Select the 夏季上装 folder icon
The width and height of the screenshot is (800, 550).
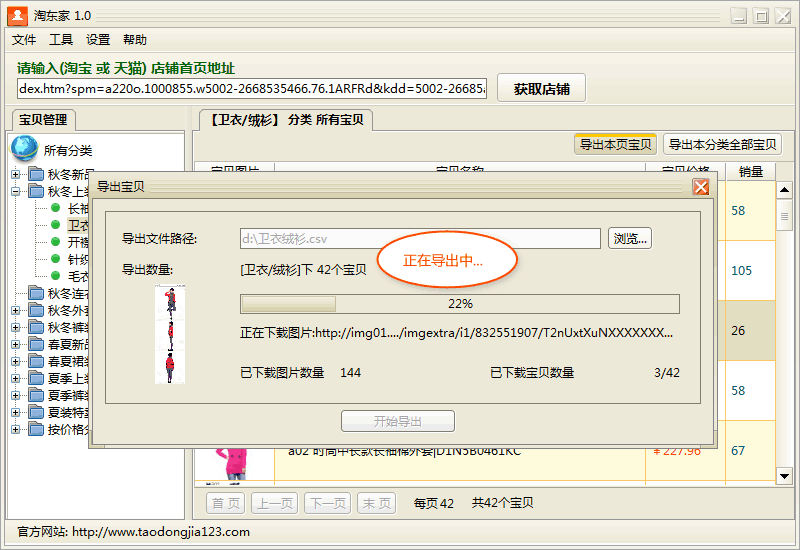(x=36, y=378)
